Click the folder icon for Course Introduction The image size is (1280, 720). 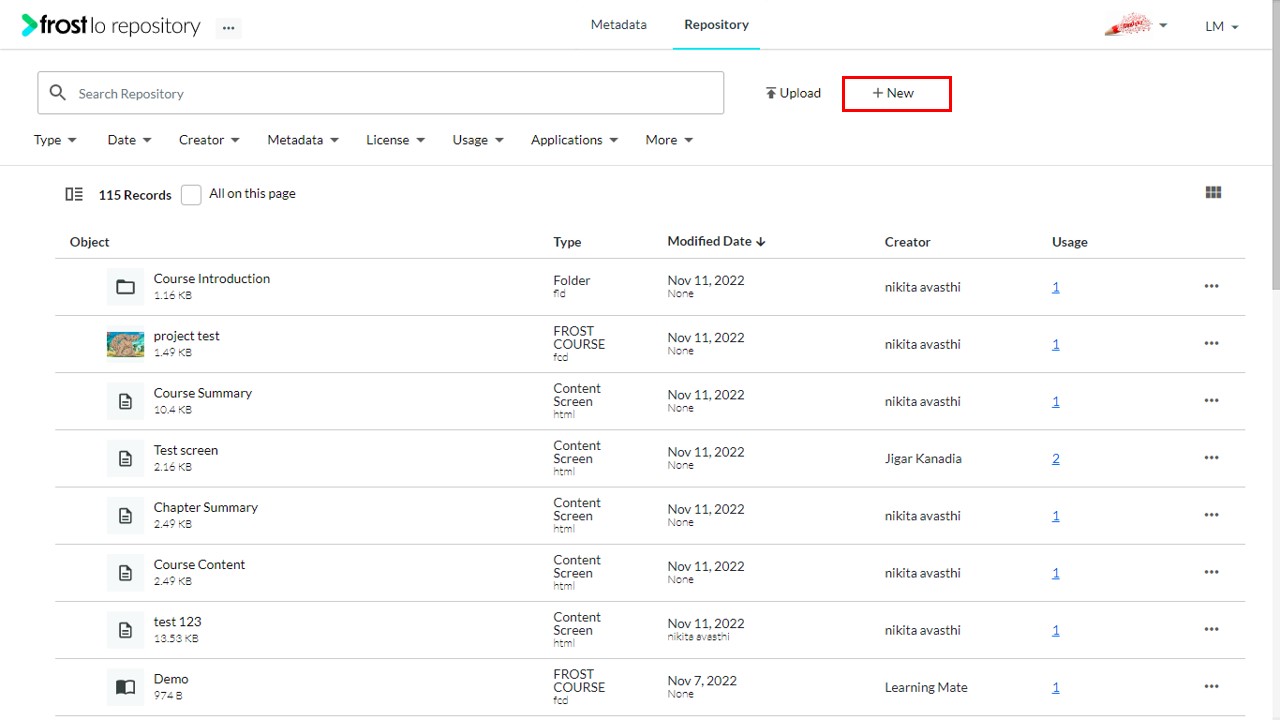point(125,287)
